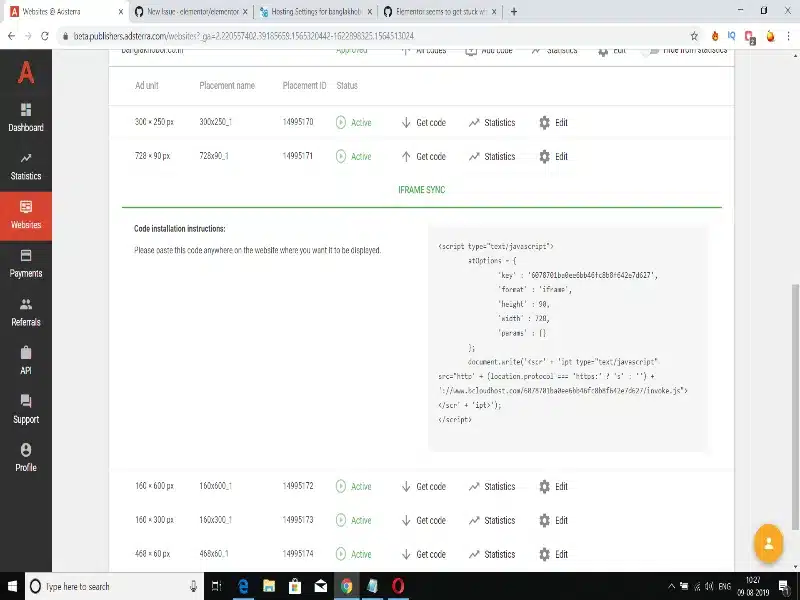The image size is (800, 600).
Task: Expand Get code for the 160x600_1 placement
Action: click(423, 486)
